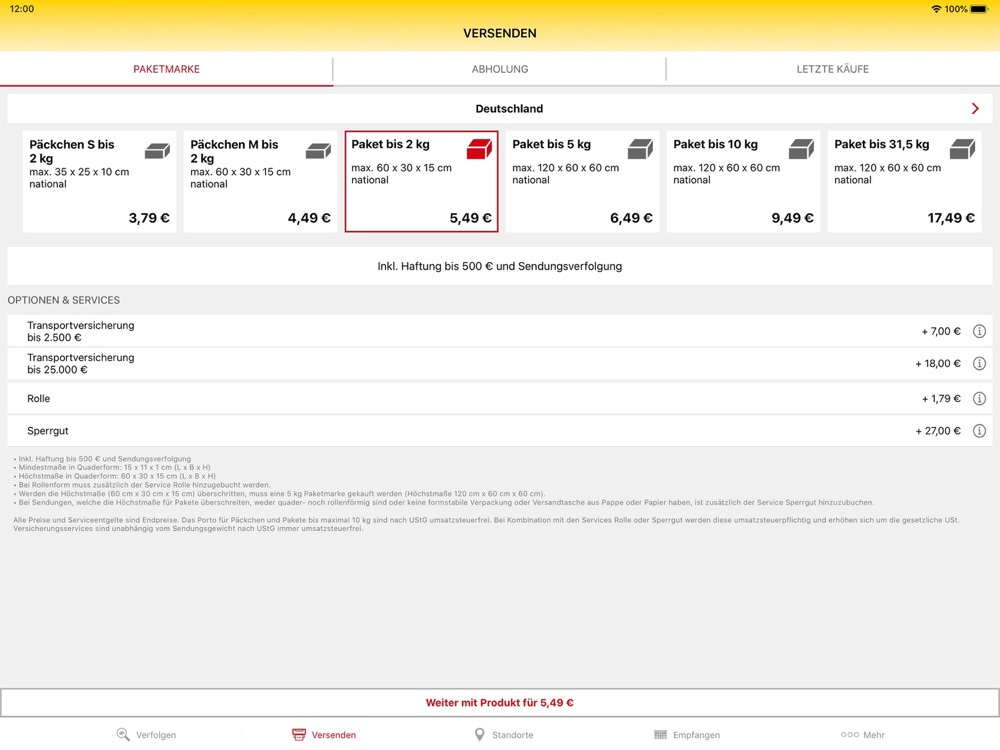Tap the + 27,00 € surcharge
The image size is (1000, 750).
pyautogui.click(x=938, y=431)
